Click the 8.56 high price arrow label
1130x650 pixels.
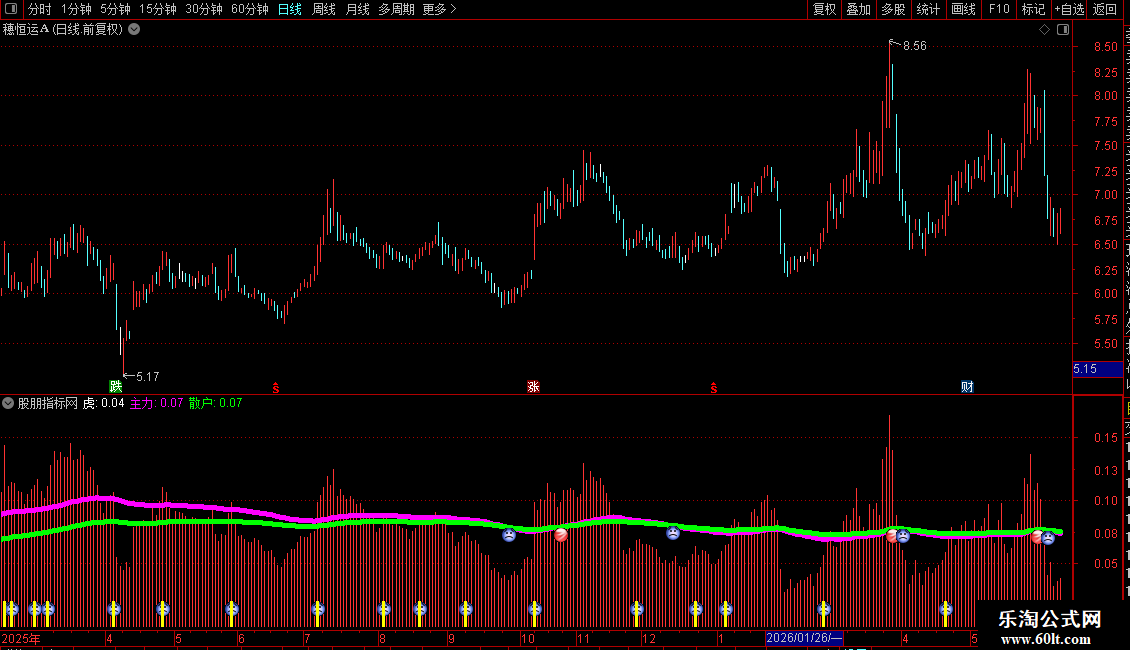(908, 45)
